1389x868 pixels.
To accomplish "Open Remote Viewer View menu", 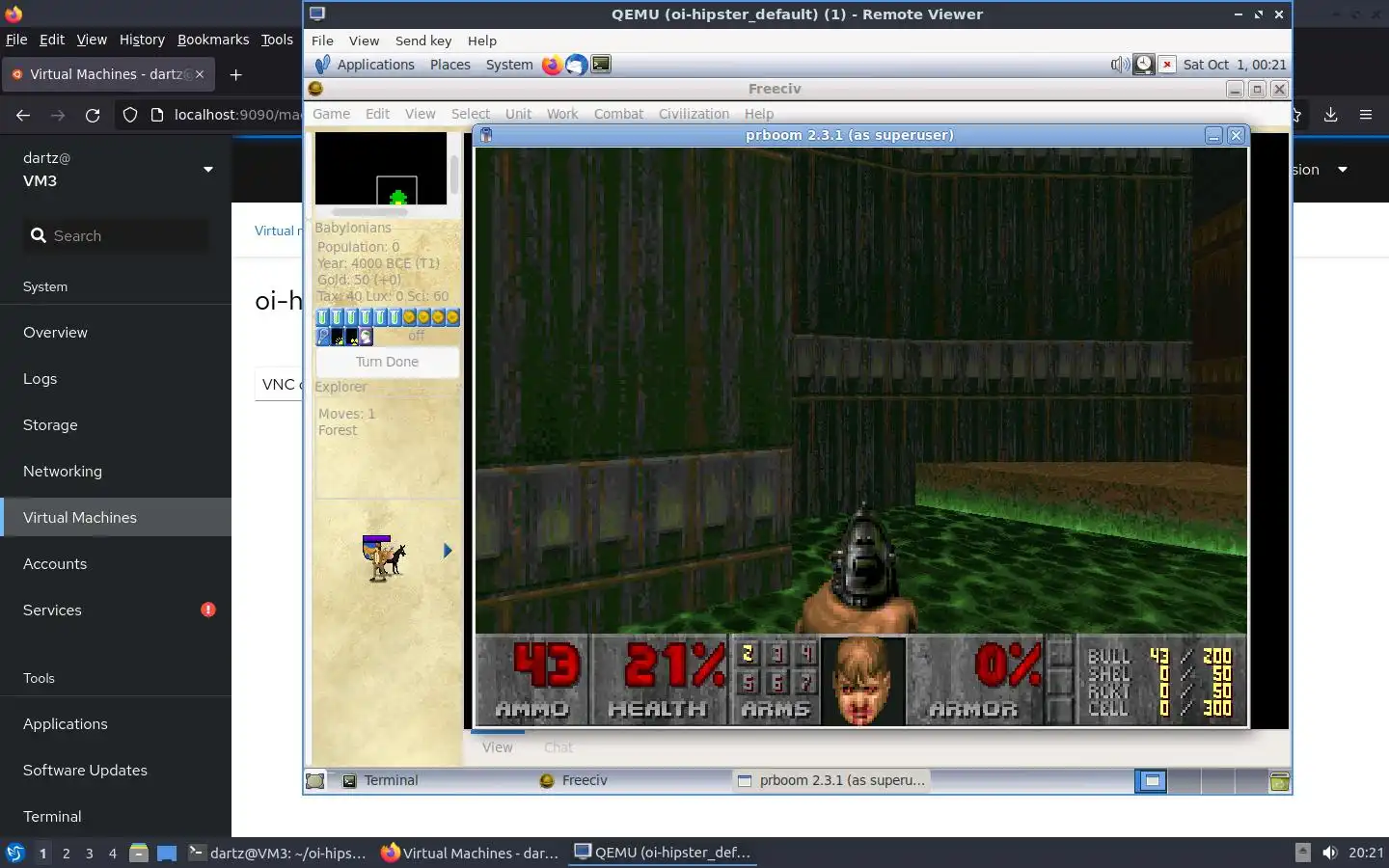I will coord(364,41).
